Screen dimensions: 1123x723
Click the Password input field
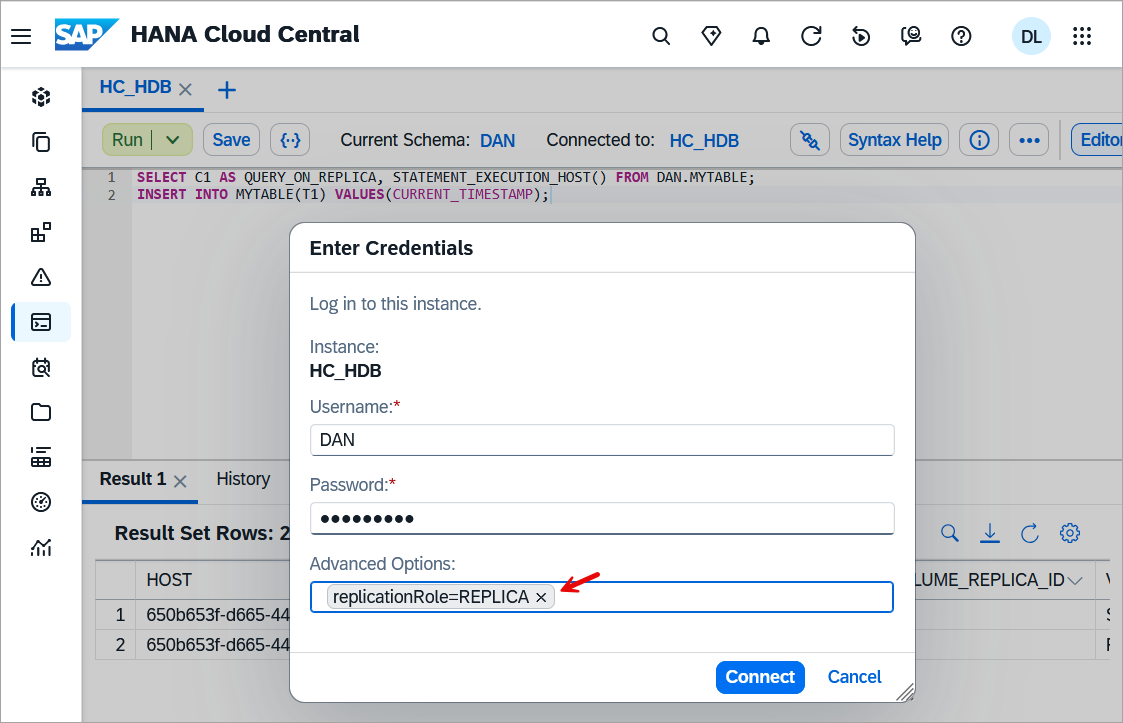pos(602,519)
